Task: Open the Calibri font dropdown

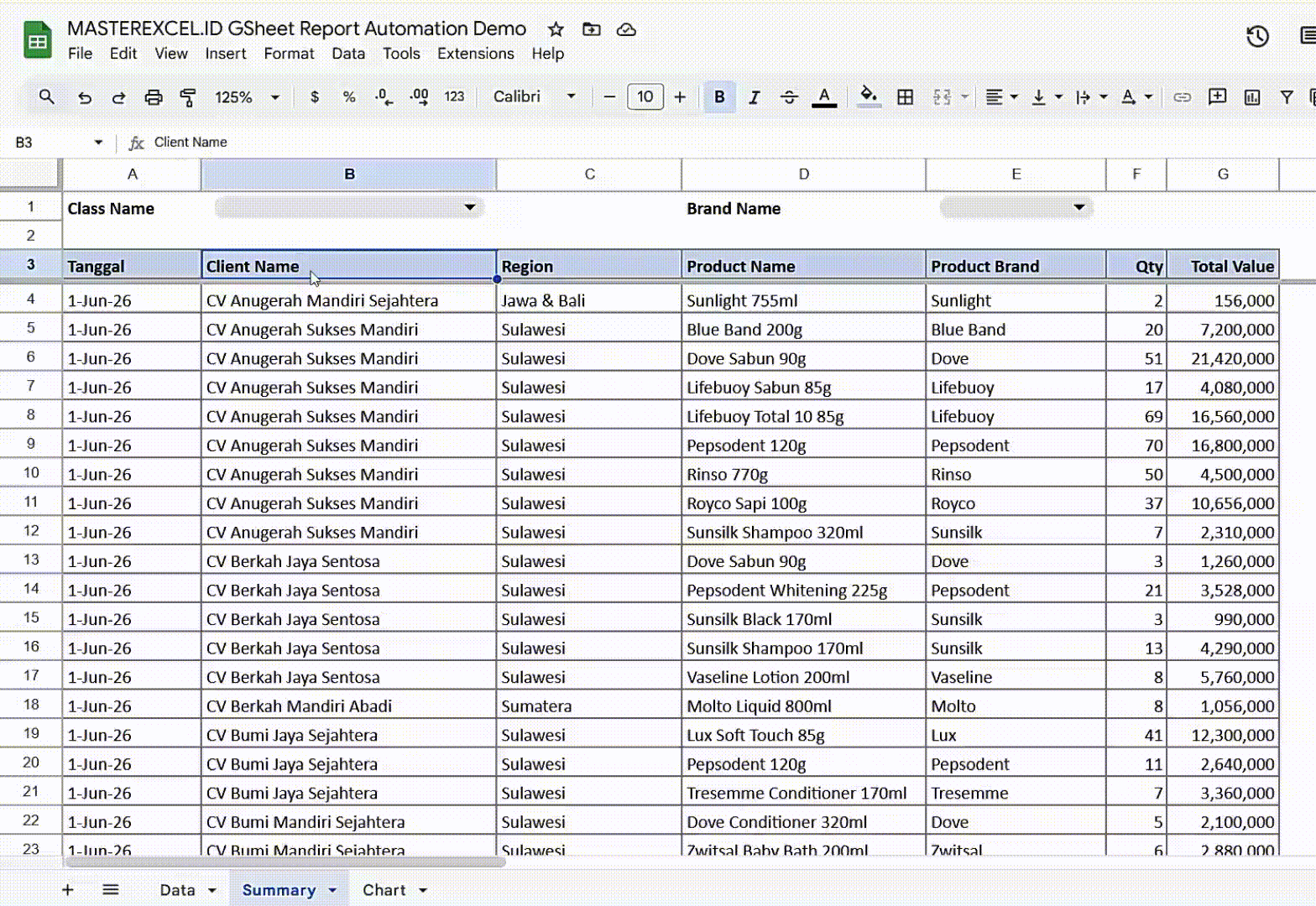Action: (535, 97)
